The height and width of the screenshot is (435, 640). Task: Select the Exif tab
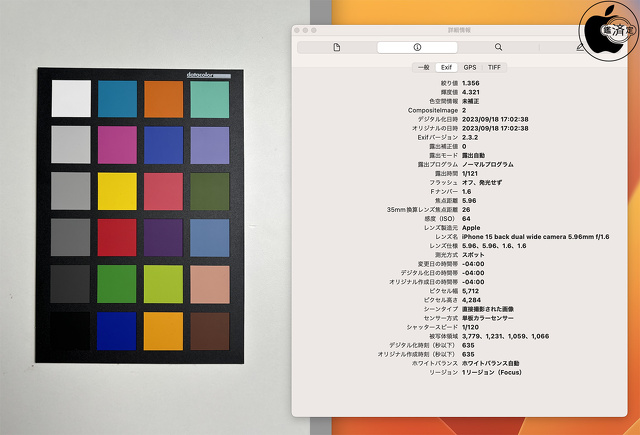coord(446,67)
